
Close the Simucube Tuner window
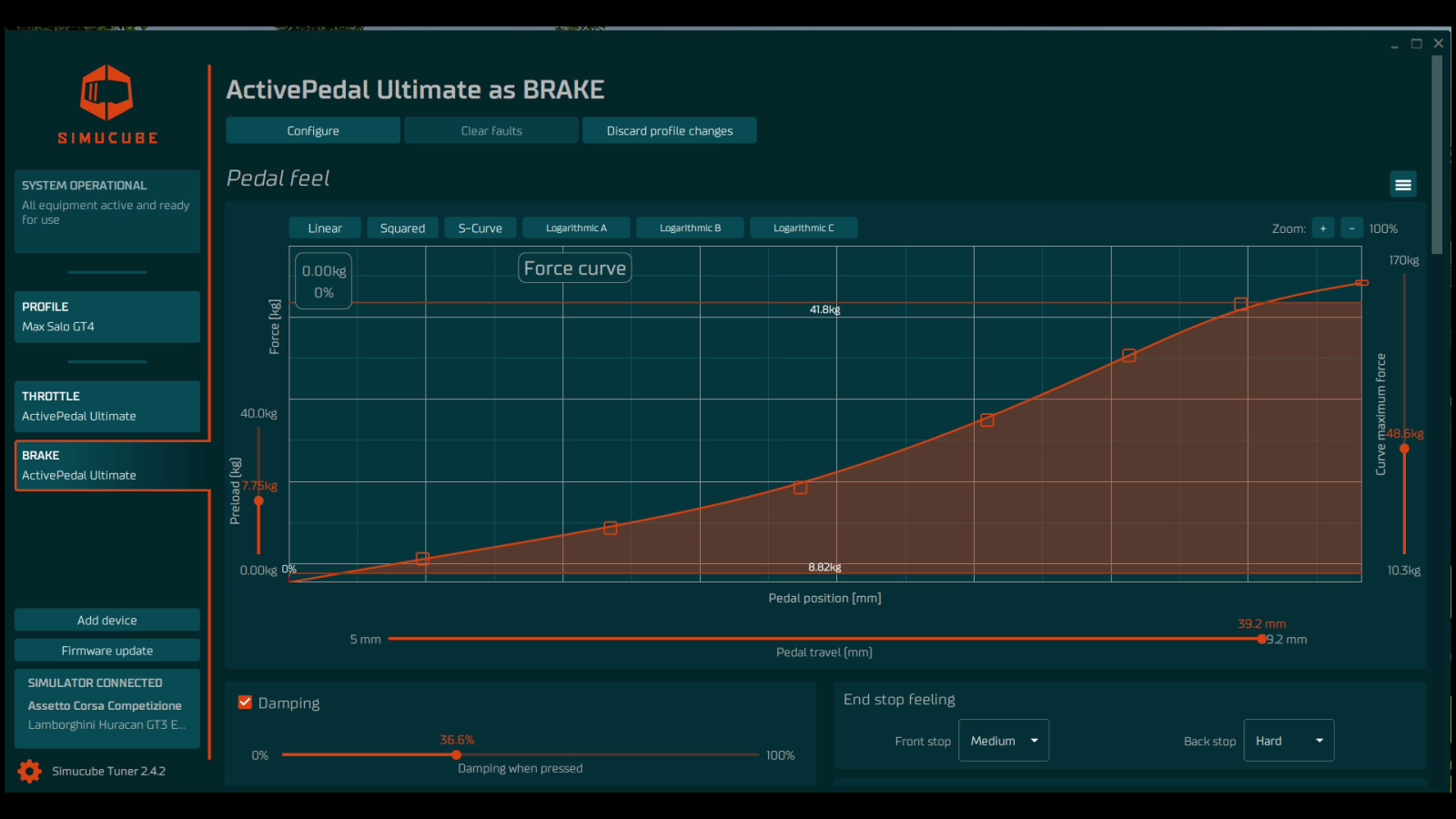tap(1439, 44)
